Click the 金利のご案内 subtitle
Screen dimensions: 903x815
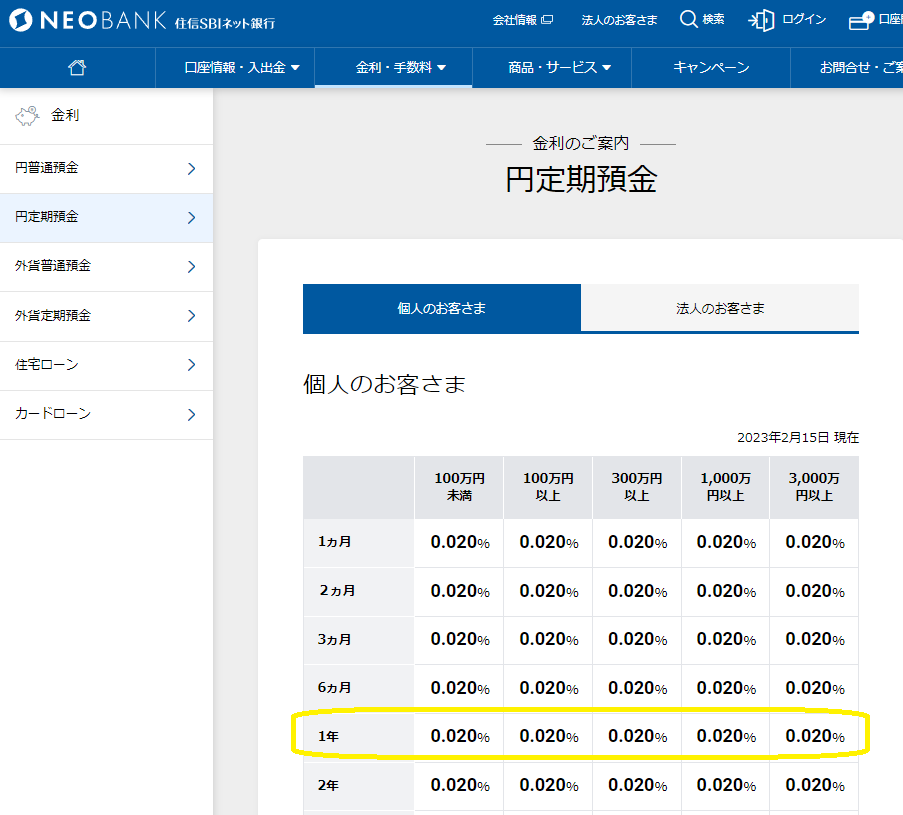point(580,143)
